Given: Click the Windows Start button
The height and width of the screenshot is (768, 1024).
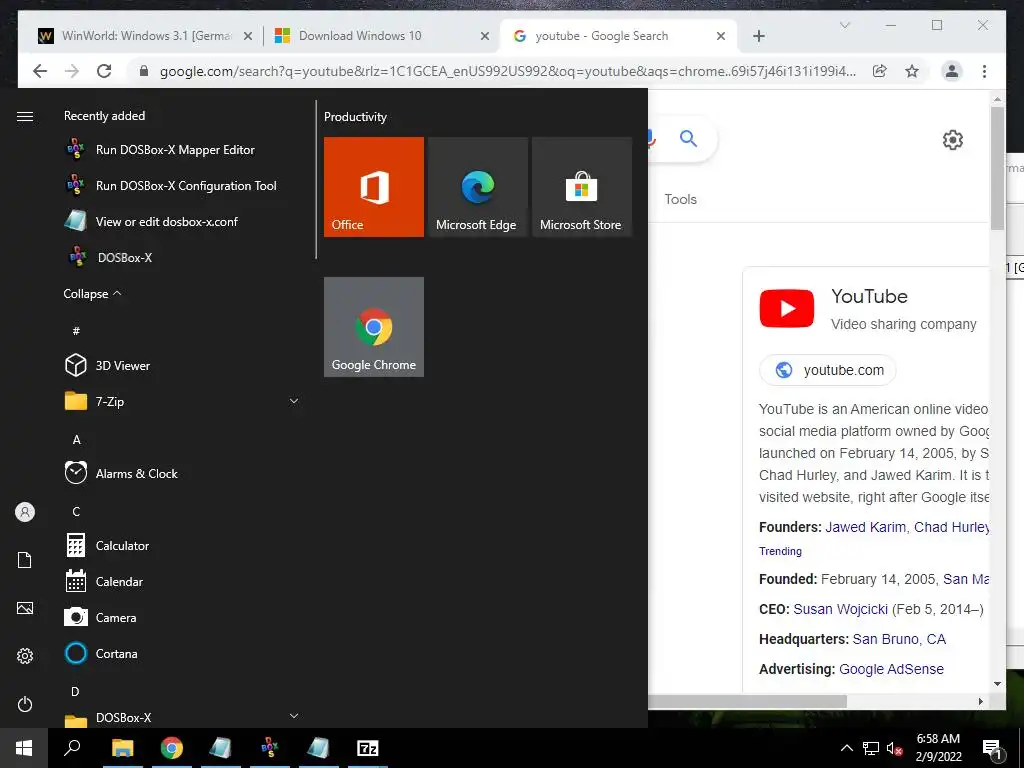Looking at the screenshot, I should (x=24, y=748).
